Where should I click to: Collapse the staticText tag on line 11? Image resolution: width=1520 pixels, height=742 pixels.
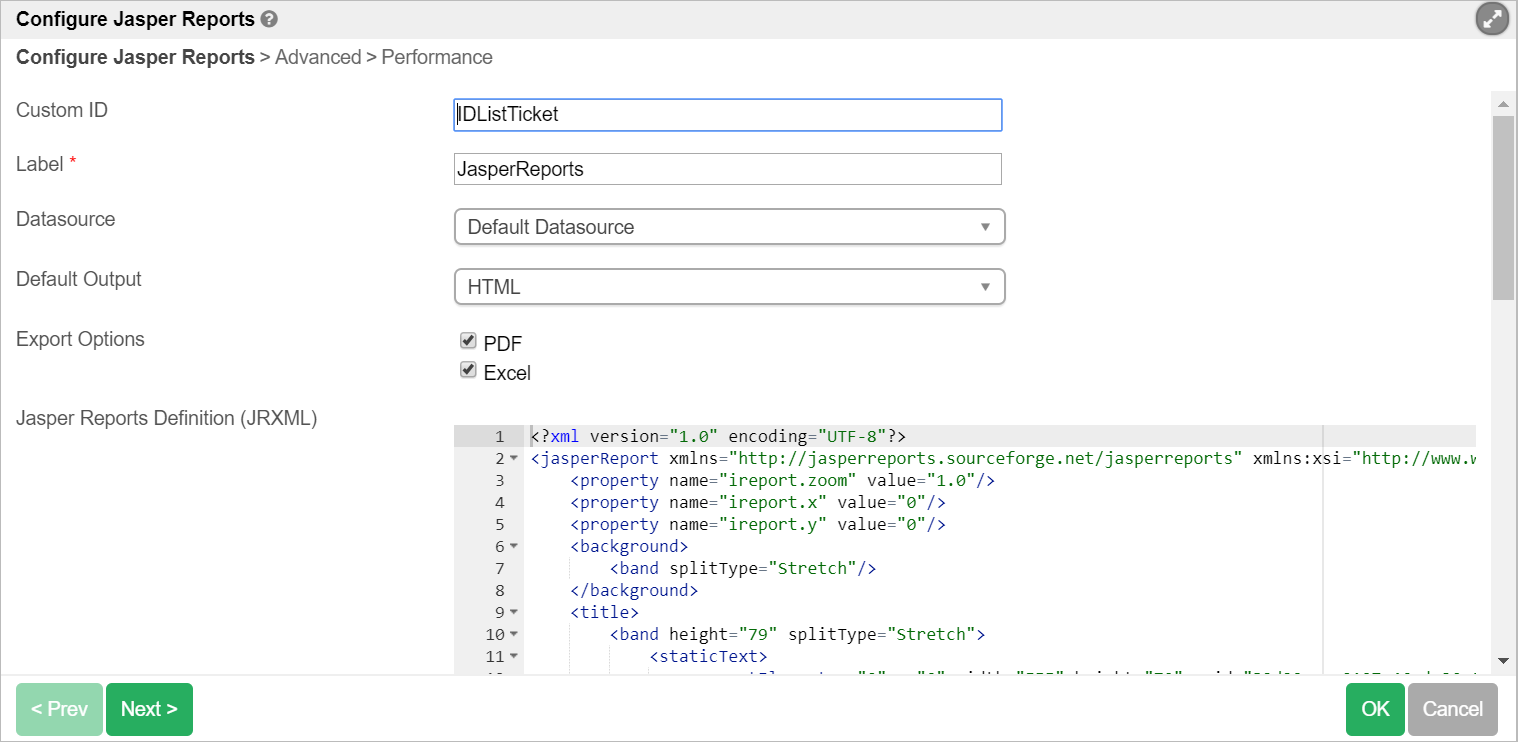coord(514,656)
